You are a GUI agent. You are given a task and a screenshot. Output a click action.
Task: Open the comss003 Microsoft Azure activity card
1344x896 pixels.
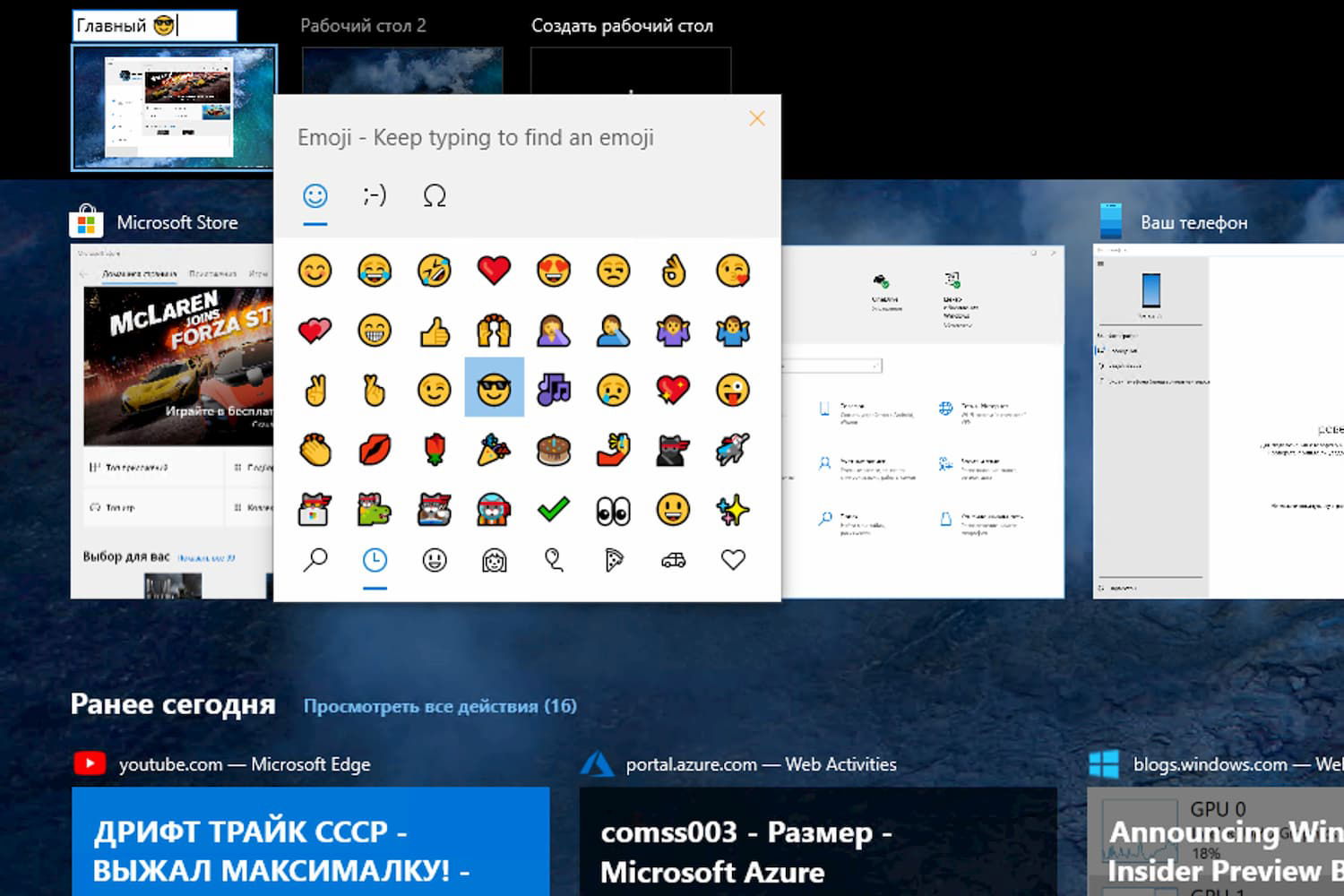pyautogui.click(x=818, y=841)
